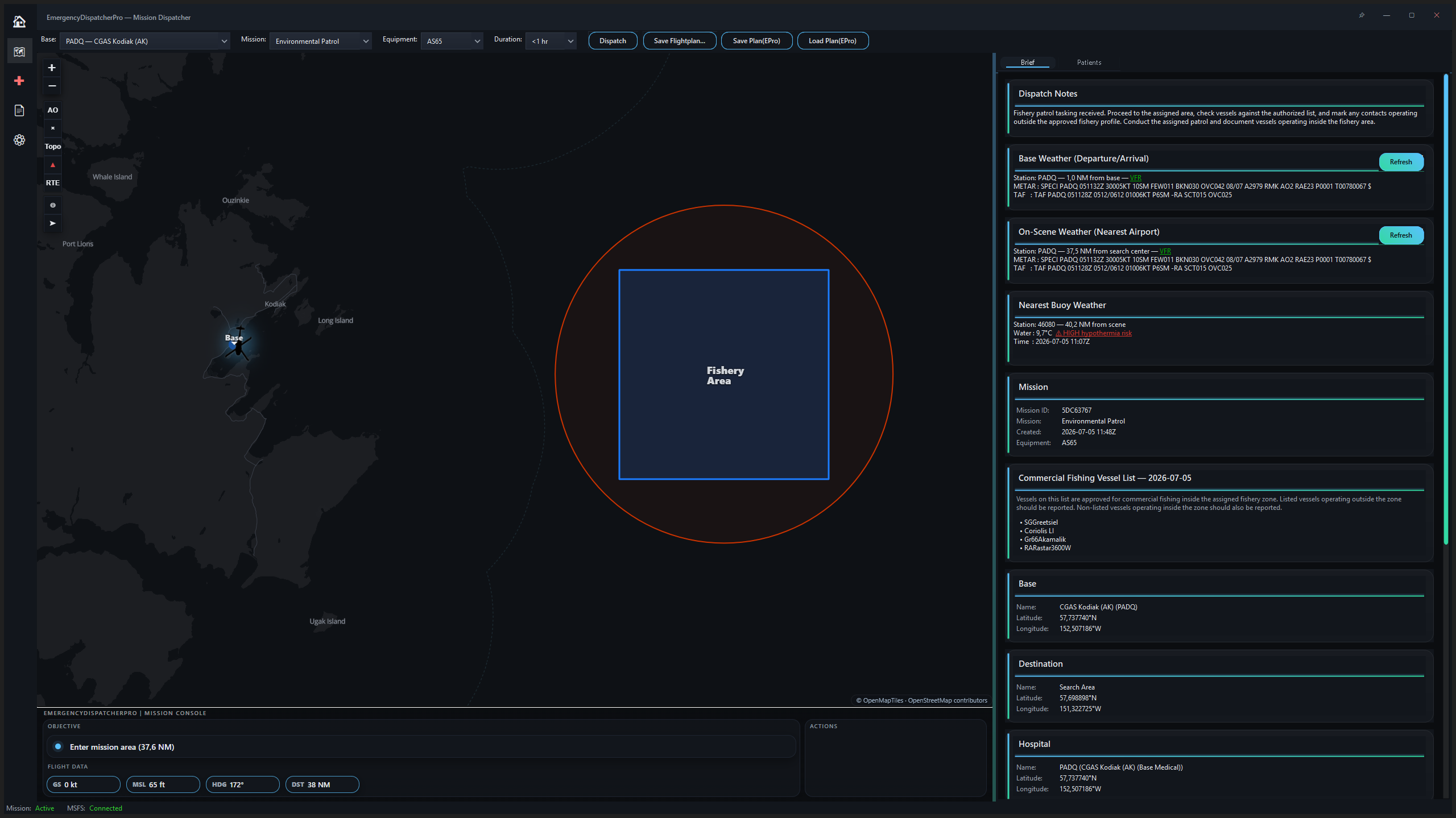The width and height of the screenshot is (1456, 818).
Task: Select the red medical cross sidebar icon
Action: pyautogui.click(x=19, y=81)
